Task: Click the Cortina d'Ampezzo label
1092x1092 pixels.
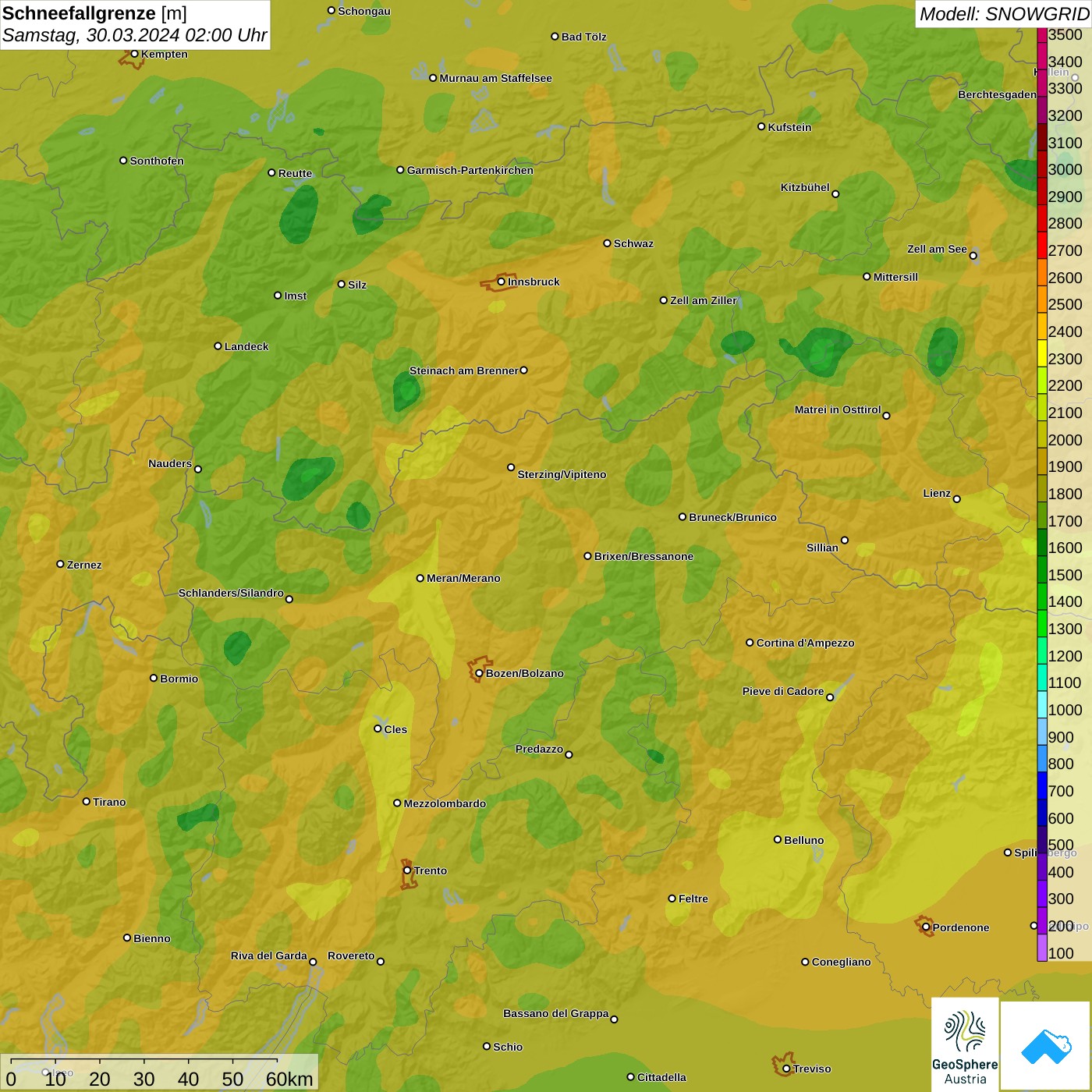Action: pos(805,643)
